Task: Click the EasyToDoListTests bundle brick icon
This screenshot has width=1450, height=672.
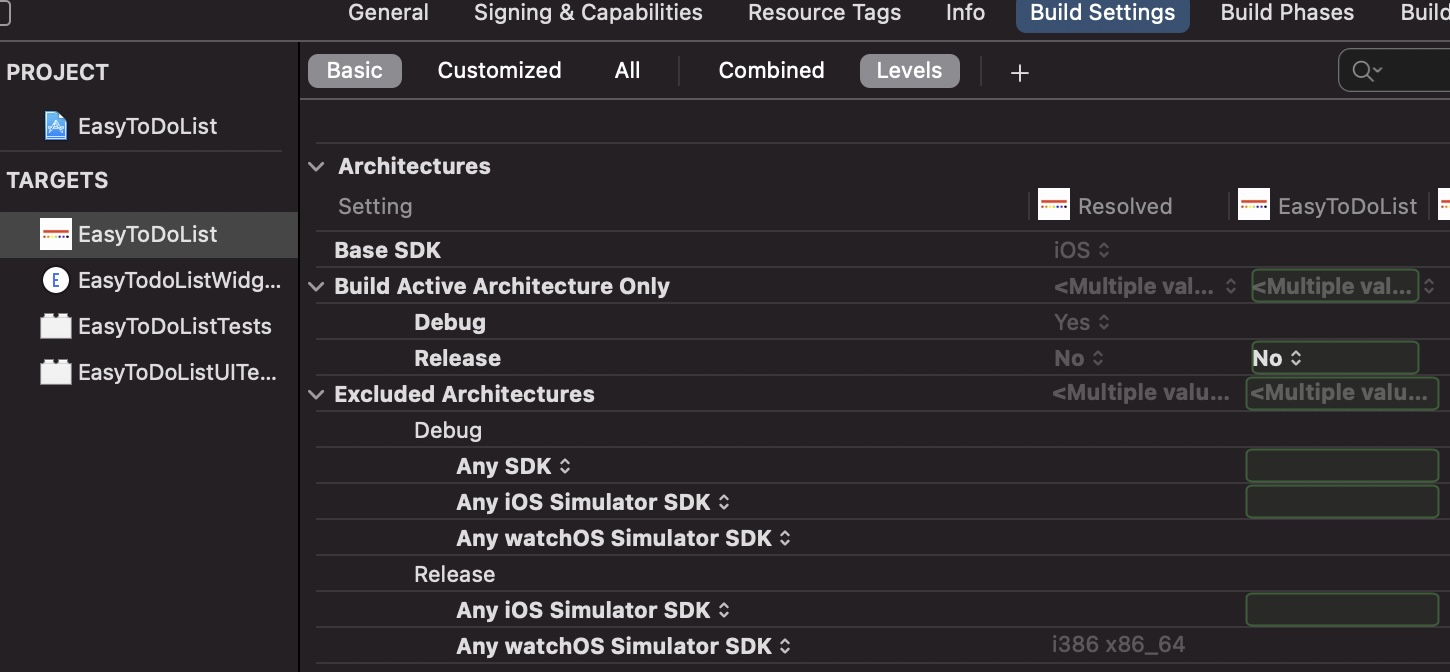Action: click(56, 326)
